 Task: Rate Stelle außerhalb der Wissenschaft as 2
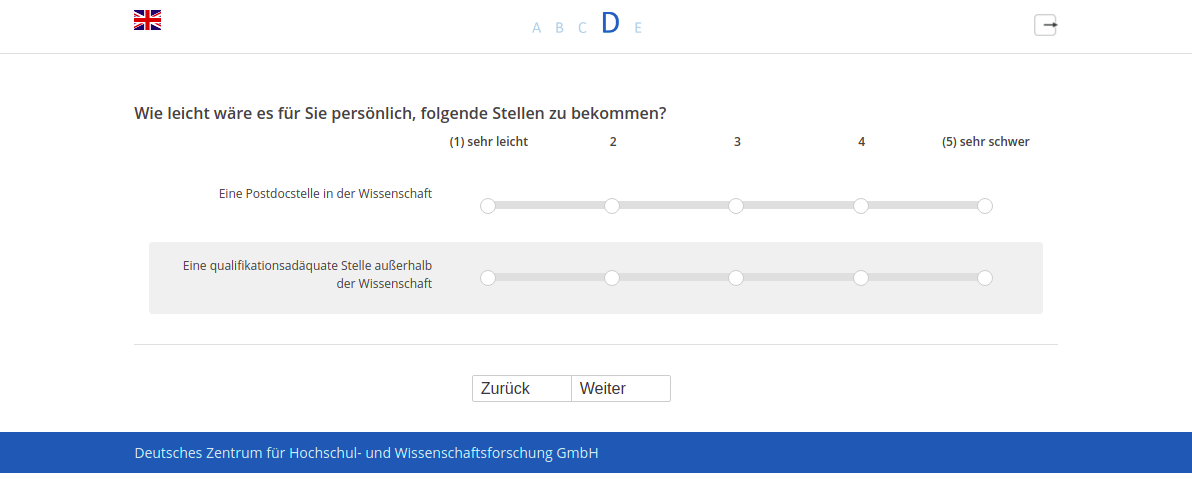[x=612, y=277]
